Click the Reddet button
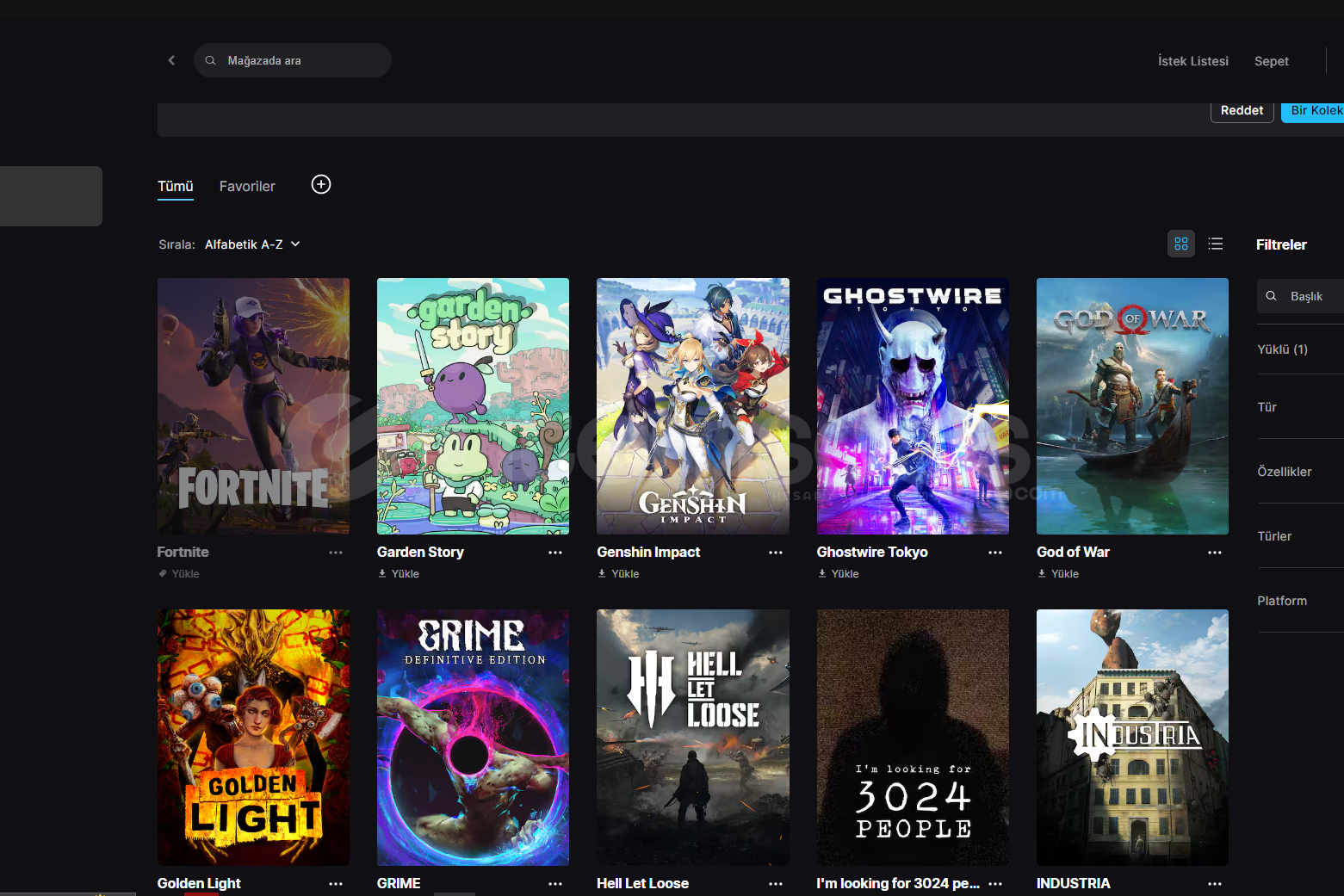Screen dimensions: 1344x896 point(1242,111)
